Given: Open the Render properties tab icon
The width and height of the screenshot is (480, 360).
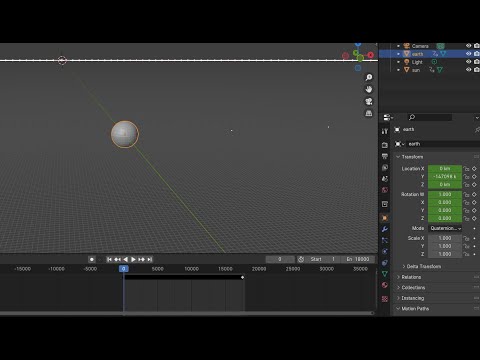Looking at the screenshot, I should 385,145.
